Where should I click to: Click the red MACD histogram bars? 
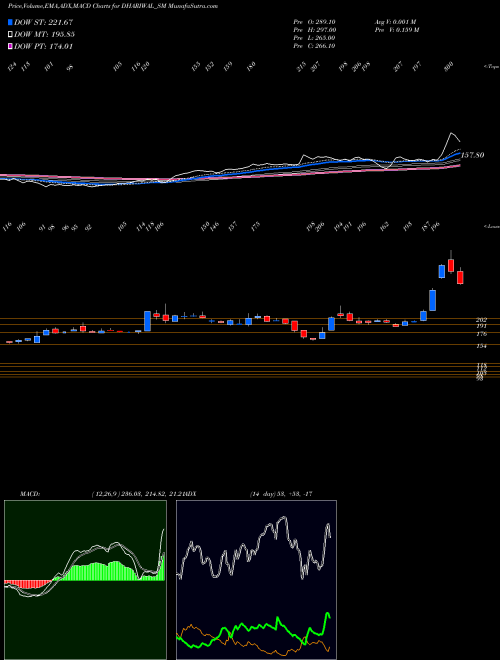(x=28, y=584)
